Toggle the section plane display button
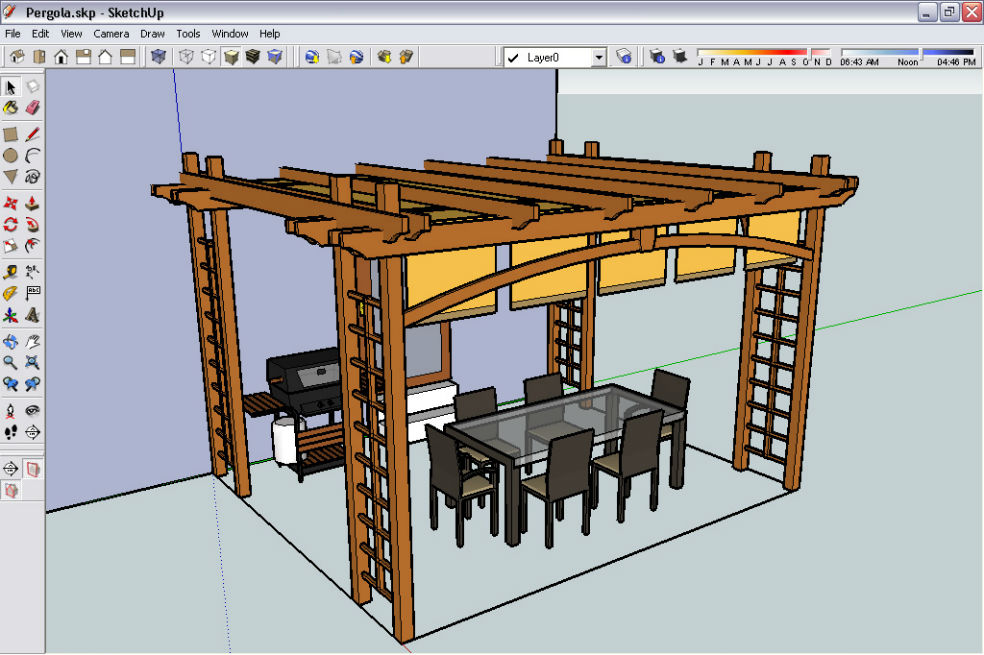The height and width of the screenshot is (655, 984). point(33,469)
